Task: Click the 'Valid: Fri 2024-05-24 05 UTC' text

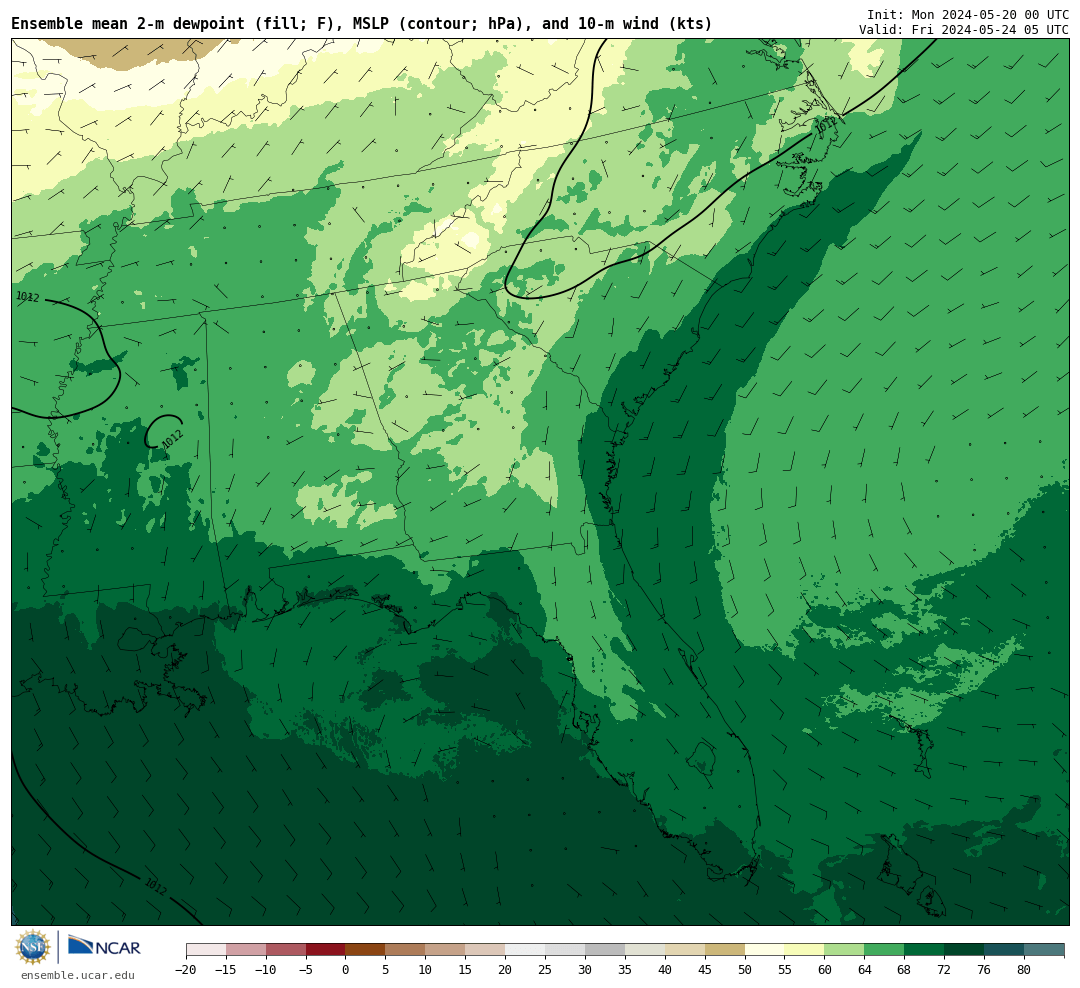Action: (x=964, y=30)
